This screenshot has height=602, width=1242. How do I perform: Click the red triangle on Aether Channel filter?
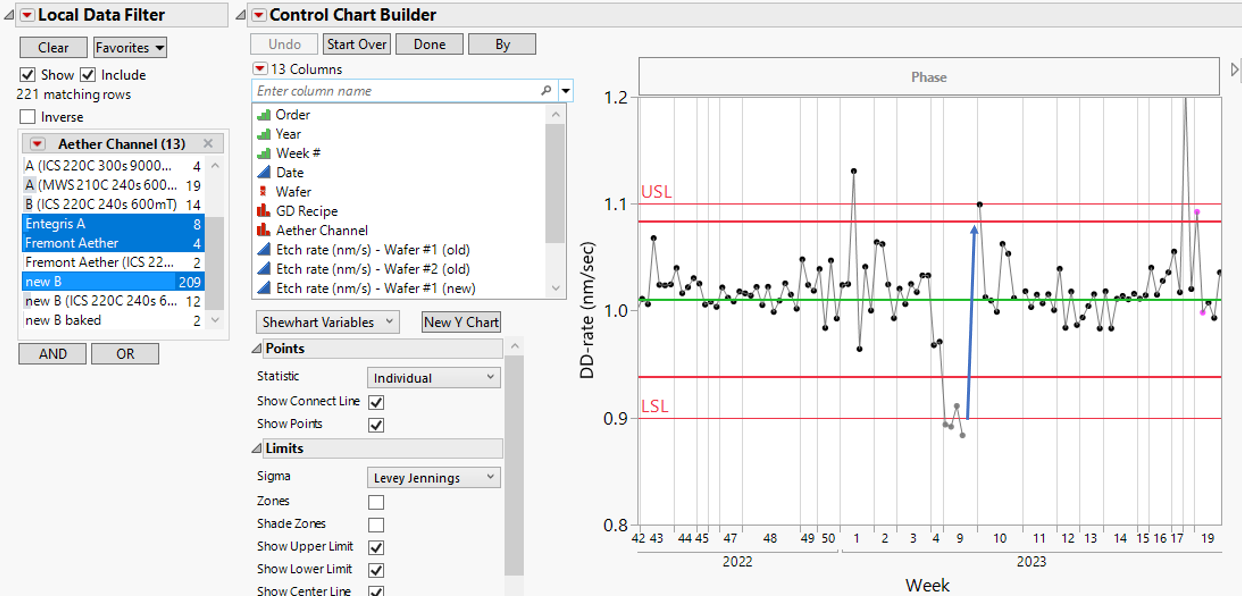[x=37, y=143]
